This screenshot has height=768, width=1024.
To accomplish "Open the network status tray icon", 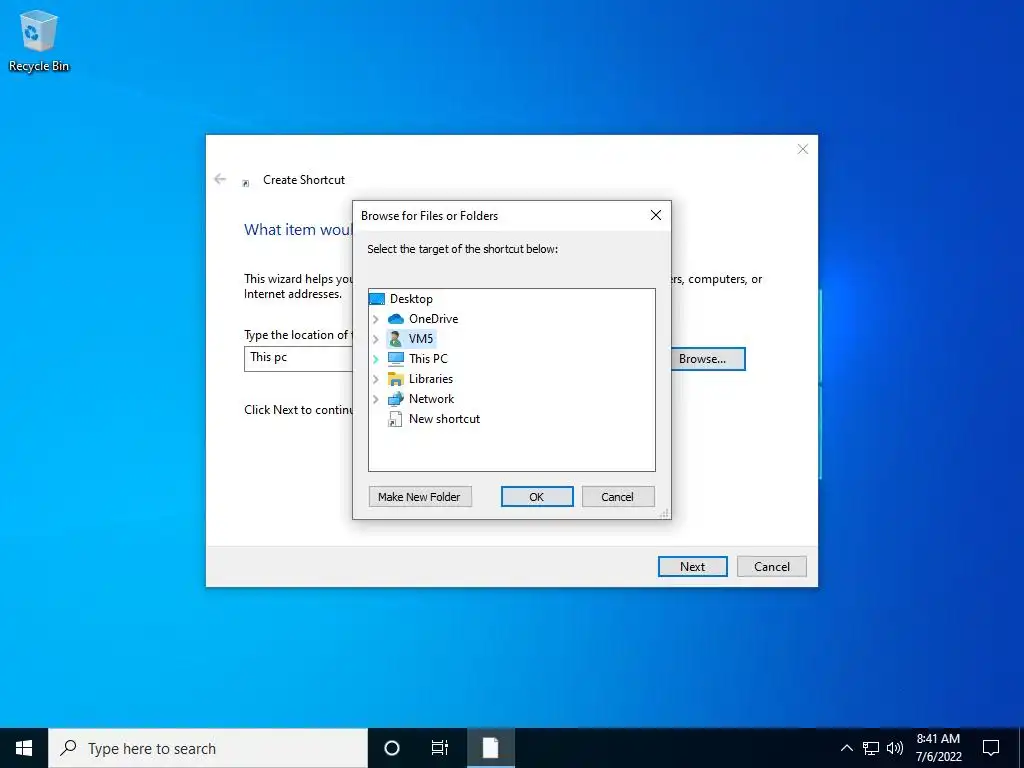I will pyautogui.click(x=871, y=748).
